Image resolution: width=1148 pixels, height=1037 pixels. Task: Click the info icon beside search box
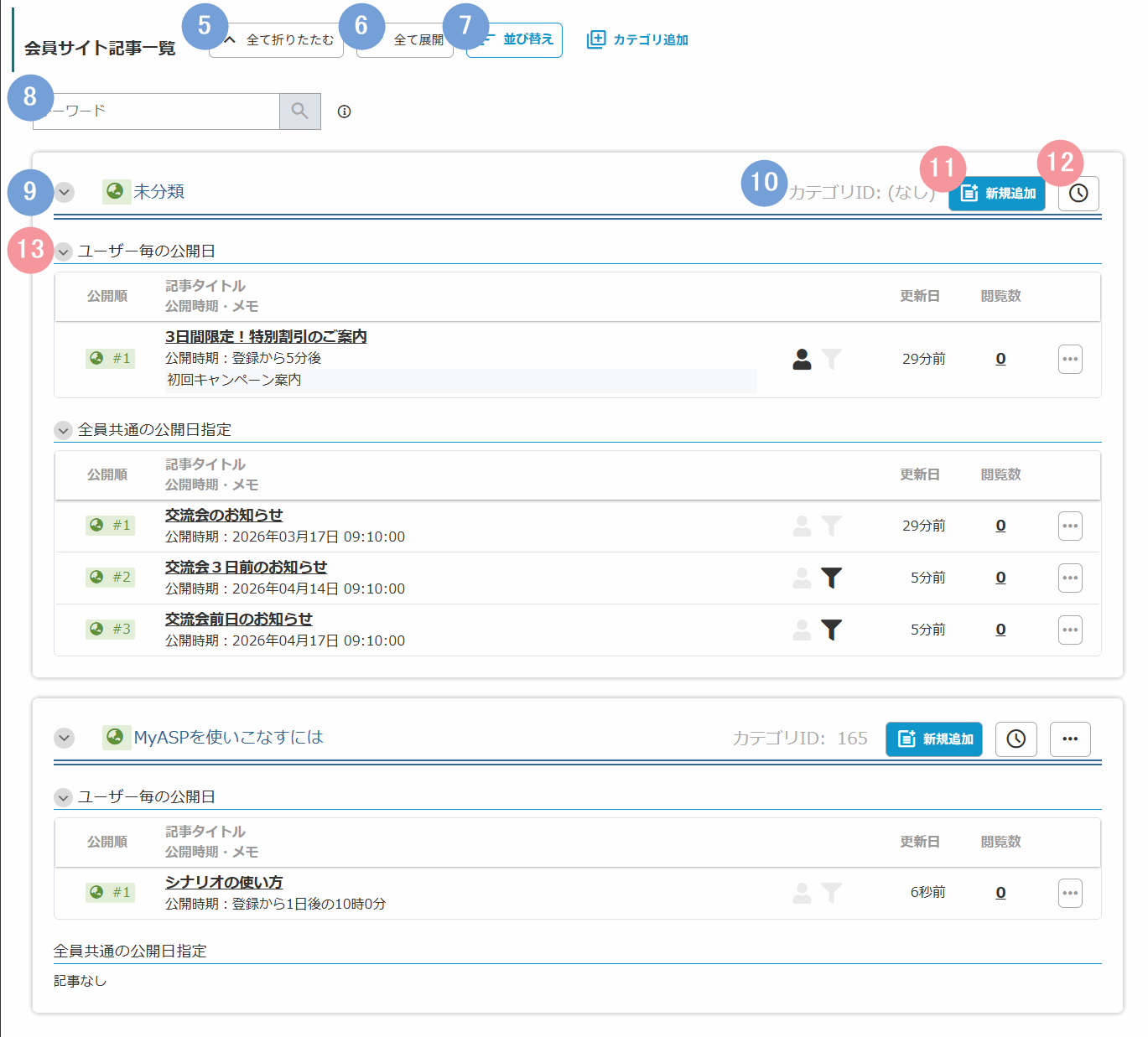pyautogui.click(x=344, y=111)
